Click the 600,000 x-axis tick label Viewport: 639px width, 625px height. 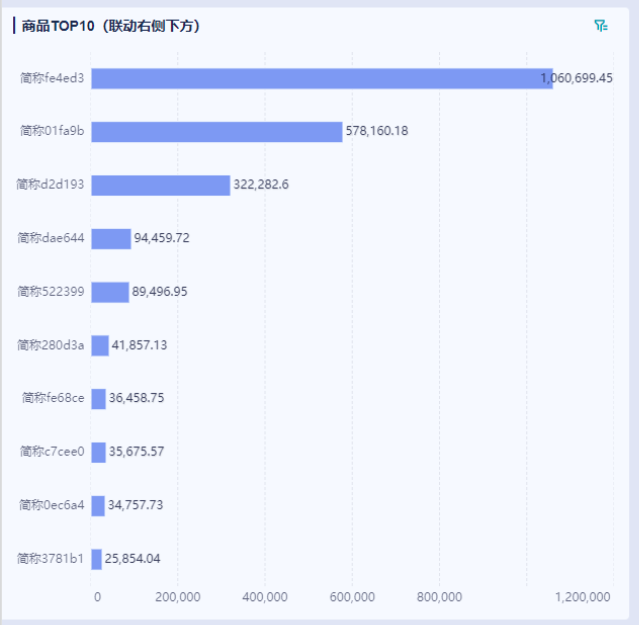tap(352, 597)
